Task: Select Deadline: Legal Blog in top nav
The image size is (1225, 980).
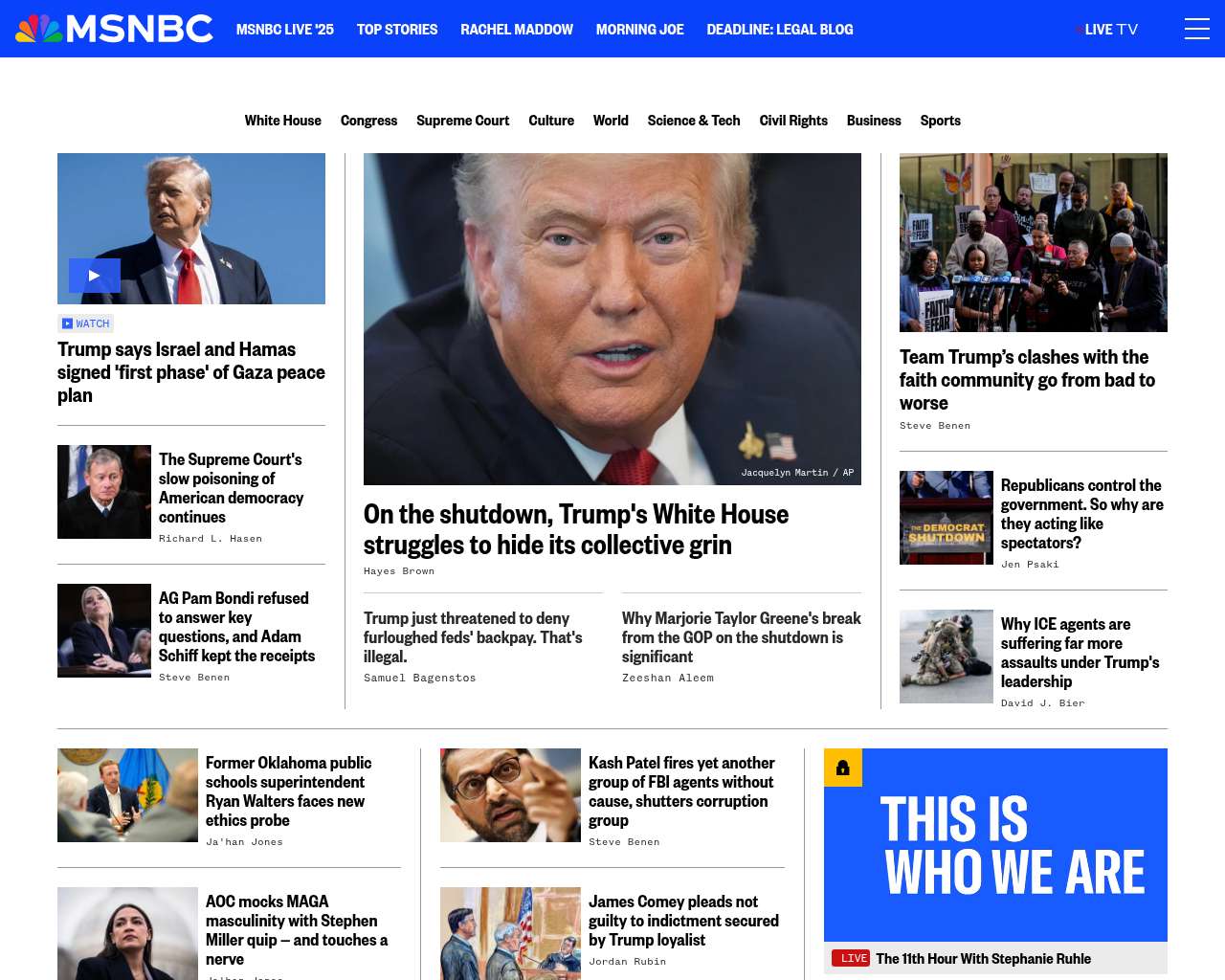Action: coord(780,30)
